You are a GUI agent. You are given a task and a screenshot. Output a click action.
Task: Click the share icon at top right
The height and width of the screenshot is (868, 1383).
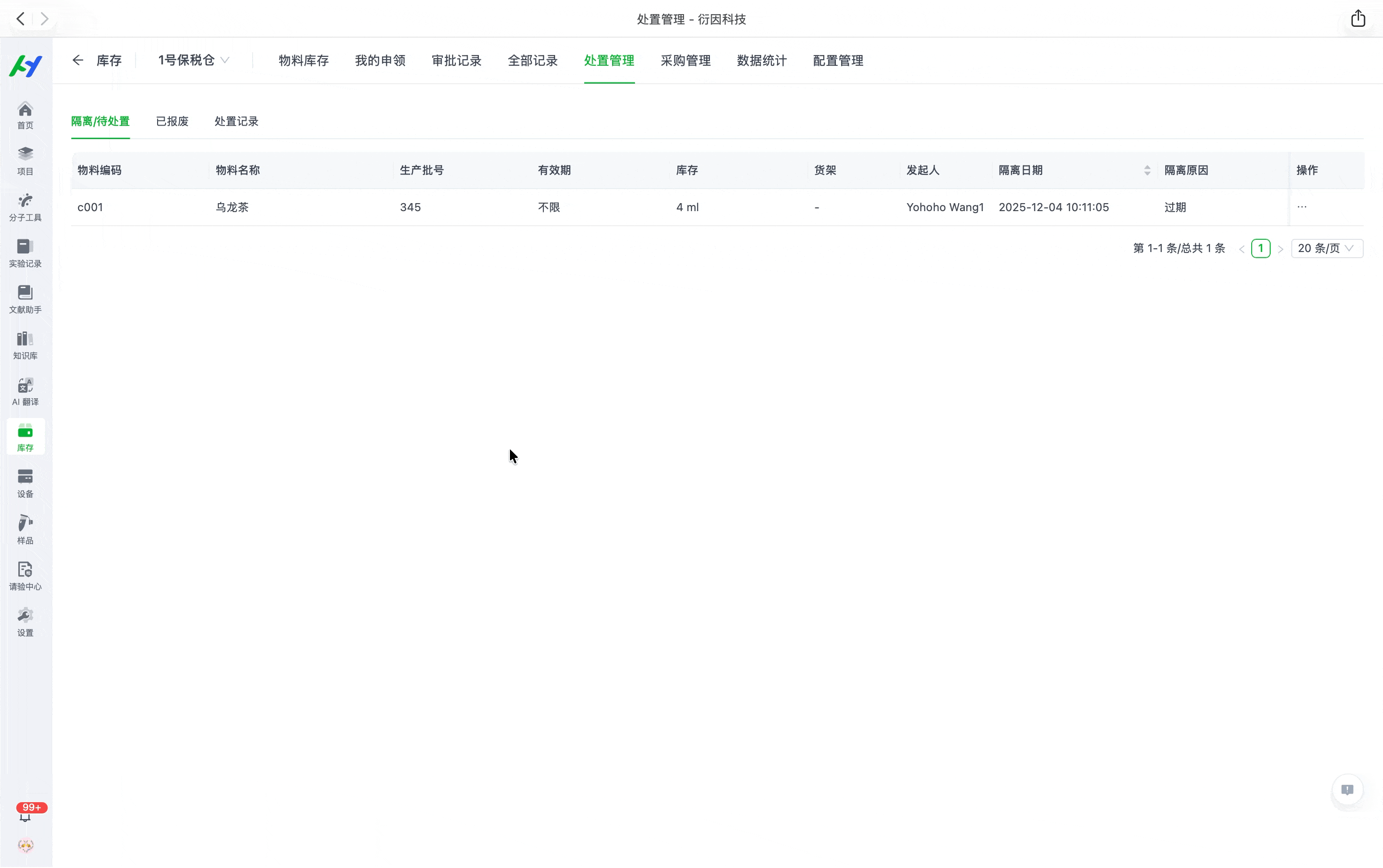(1358, 18)
